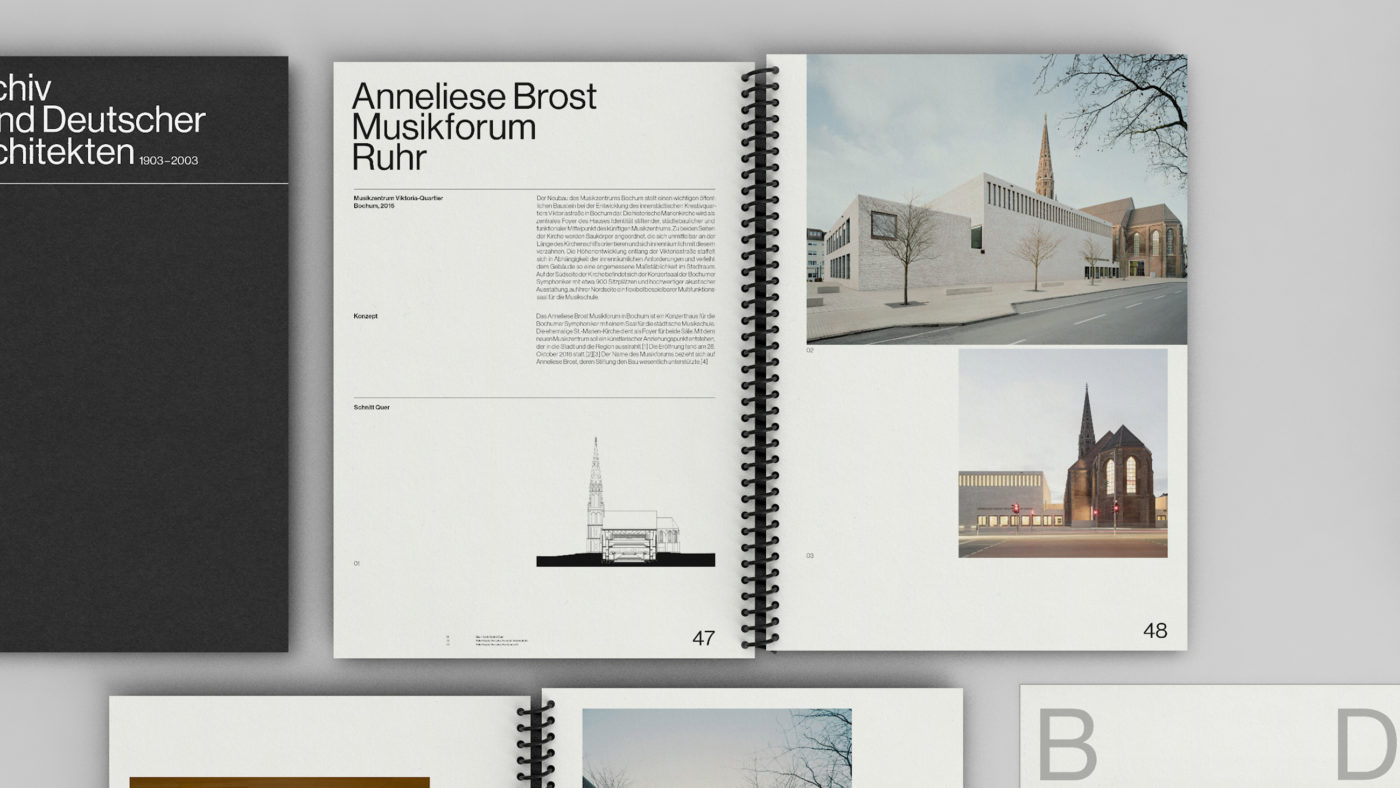This screenshot has height=788, width=1400.
Task: Click the image caption number '02'
Action: point(811,351)
